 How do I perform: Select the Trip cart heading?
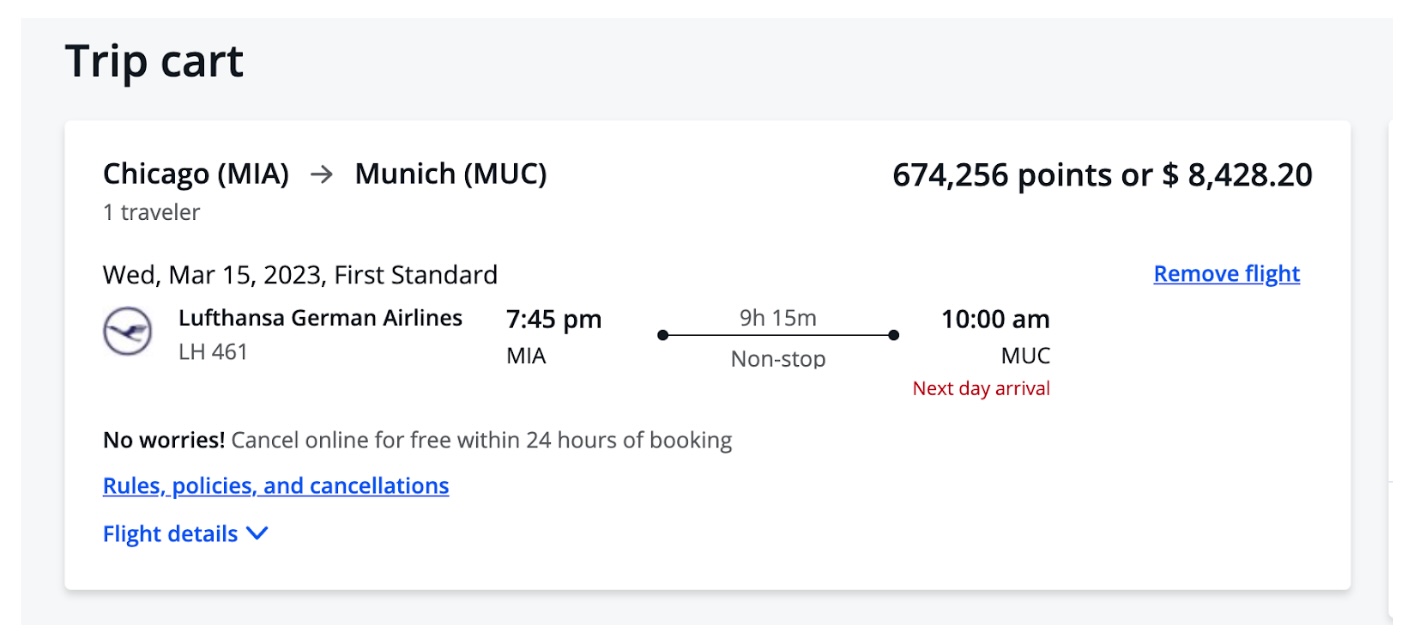pos(154,61)
